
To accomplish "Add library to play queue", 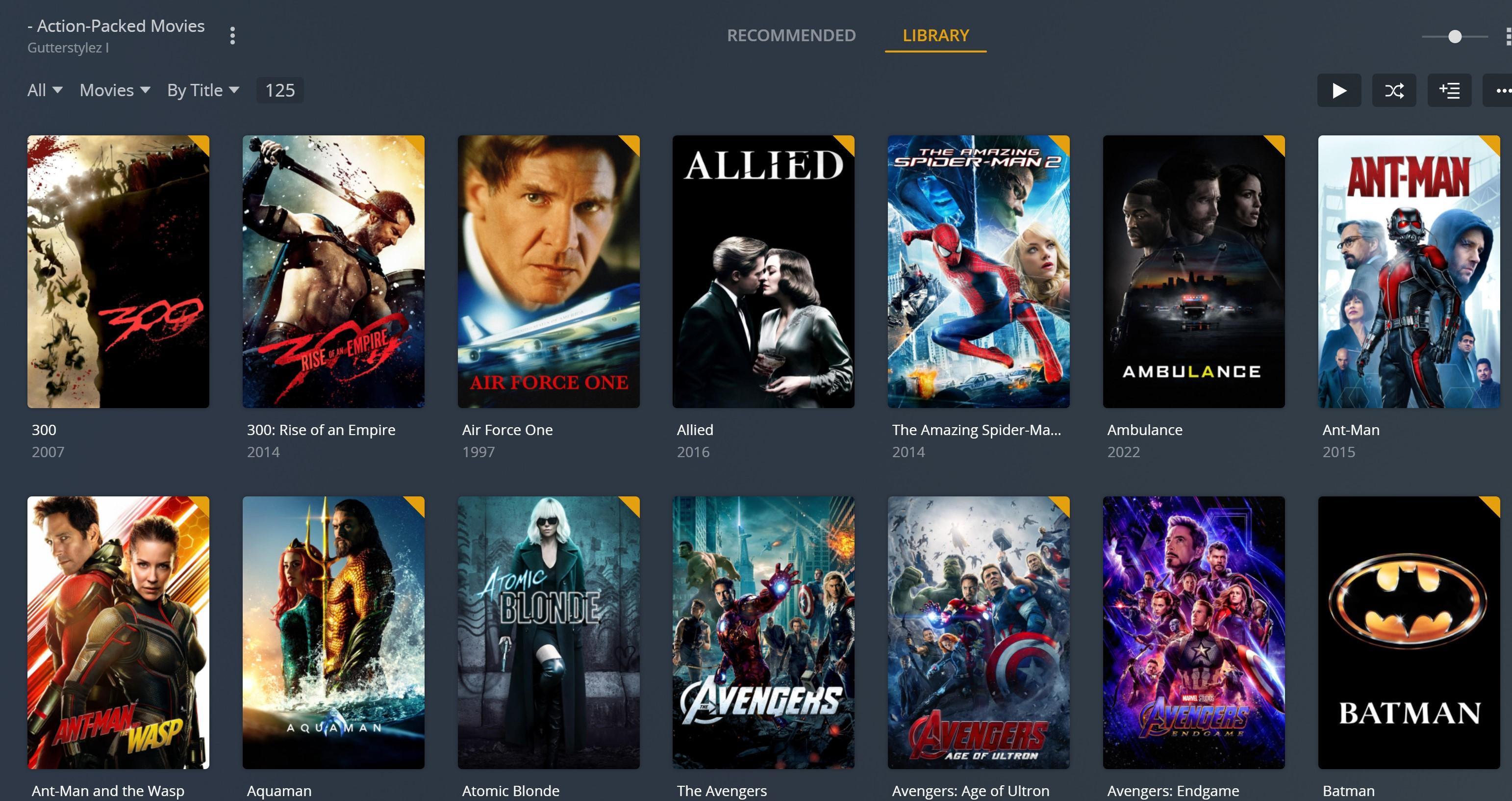I will (x=1449, y=90).
